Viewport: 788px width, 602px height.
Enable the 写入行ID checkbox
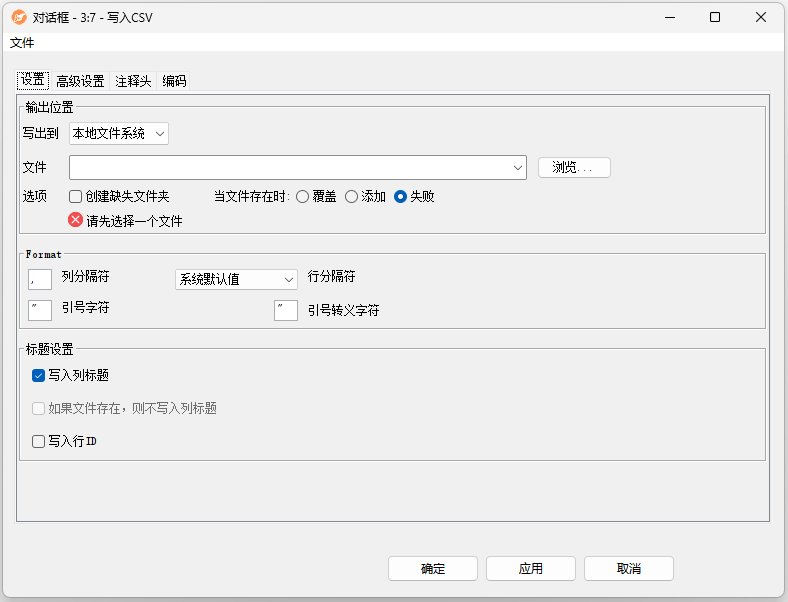point(39,441)
